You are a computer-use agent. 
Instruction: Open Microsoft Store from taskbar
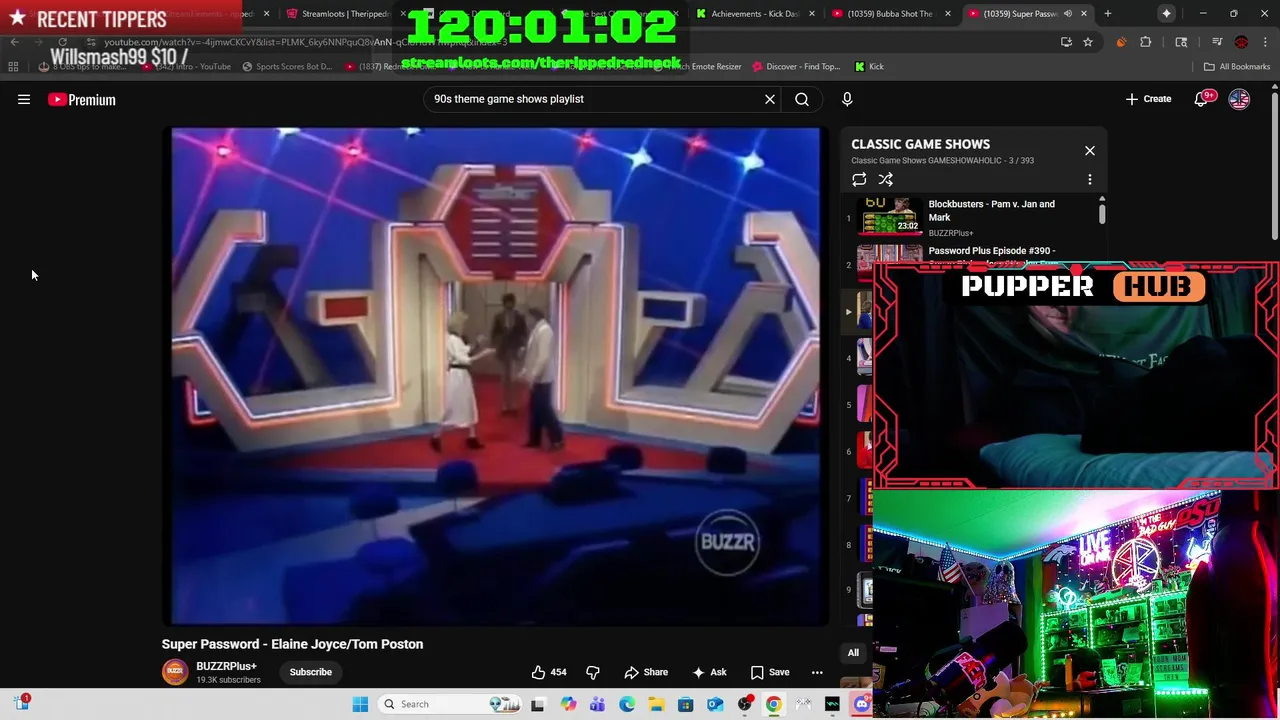coord(686,704)
